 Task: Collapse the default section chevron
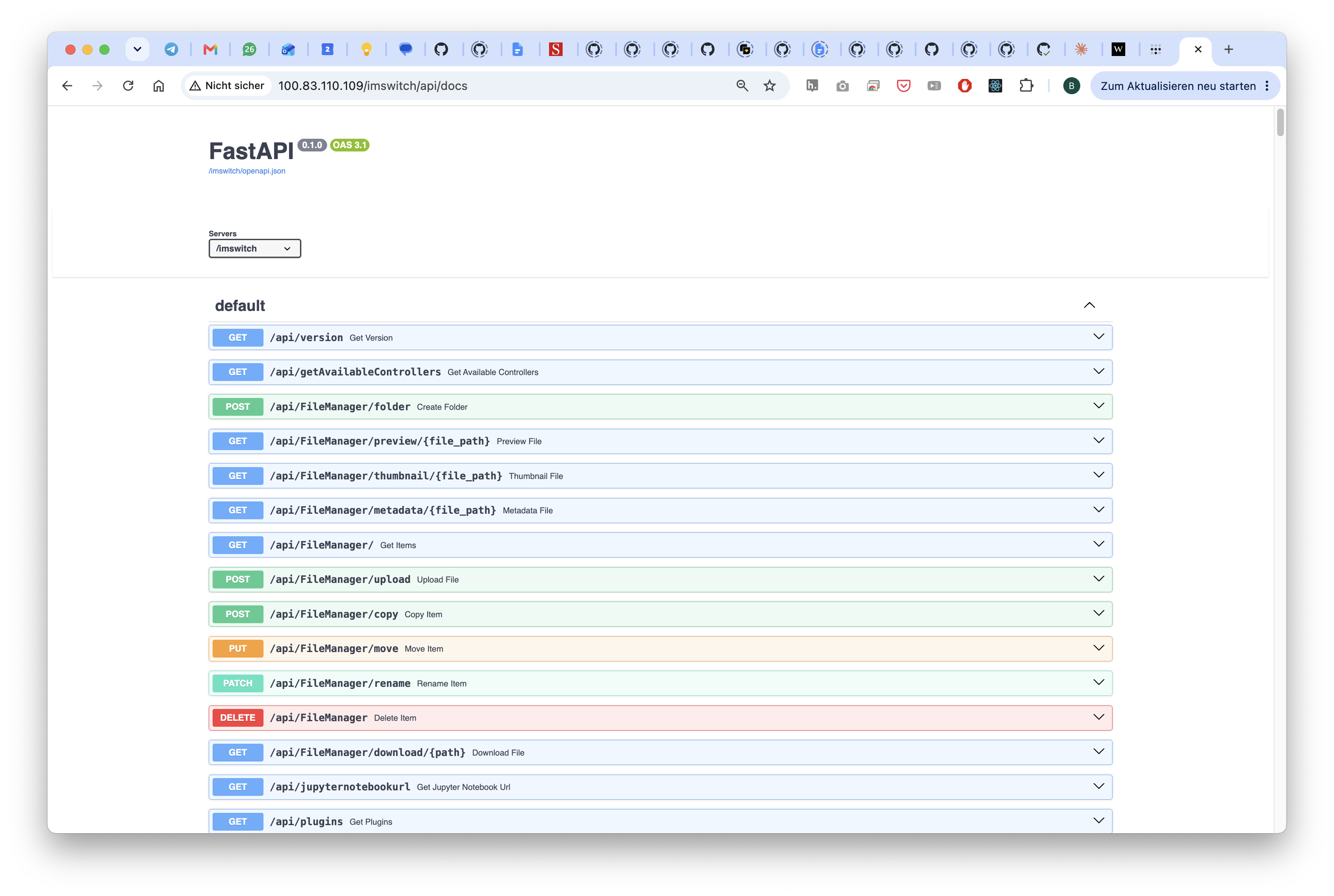[1089, 305]
